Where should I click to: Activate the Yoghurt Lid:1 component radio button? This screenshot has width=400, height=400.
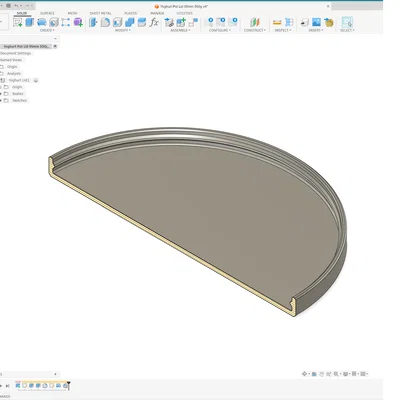36,80
